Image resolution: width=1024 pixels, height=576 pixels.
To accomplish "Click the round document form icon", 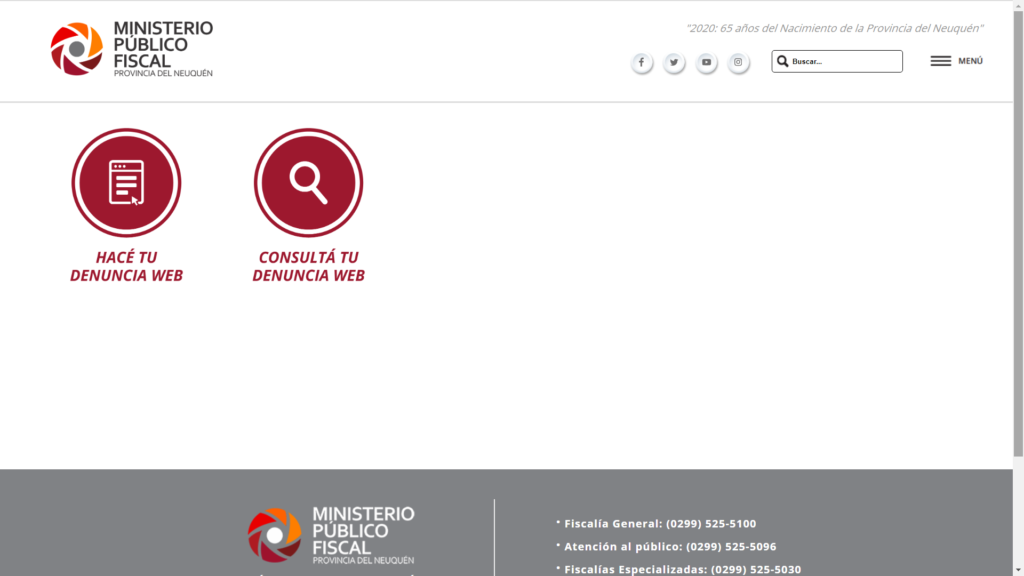I will [x=126, y=183].
